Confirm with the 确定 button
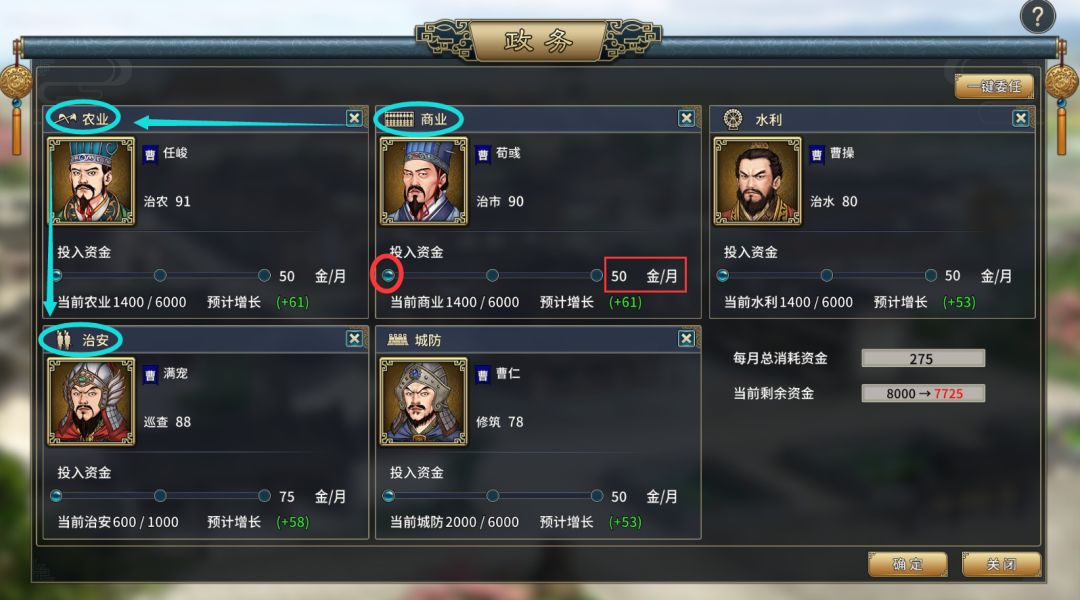The width and height of the screenshot is (1080, 600). (x=908, y=564)
